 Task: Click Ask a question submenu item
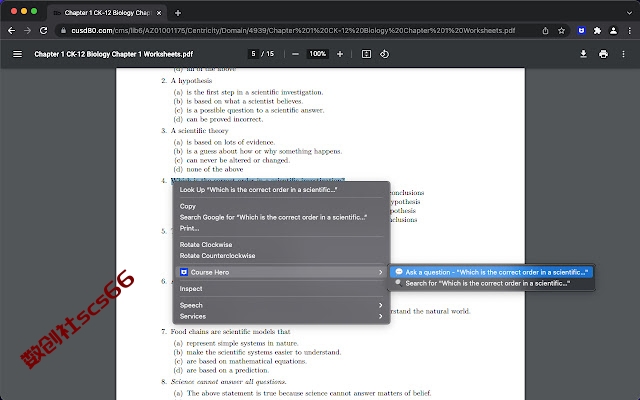[x=491, y=272]
